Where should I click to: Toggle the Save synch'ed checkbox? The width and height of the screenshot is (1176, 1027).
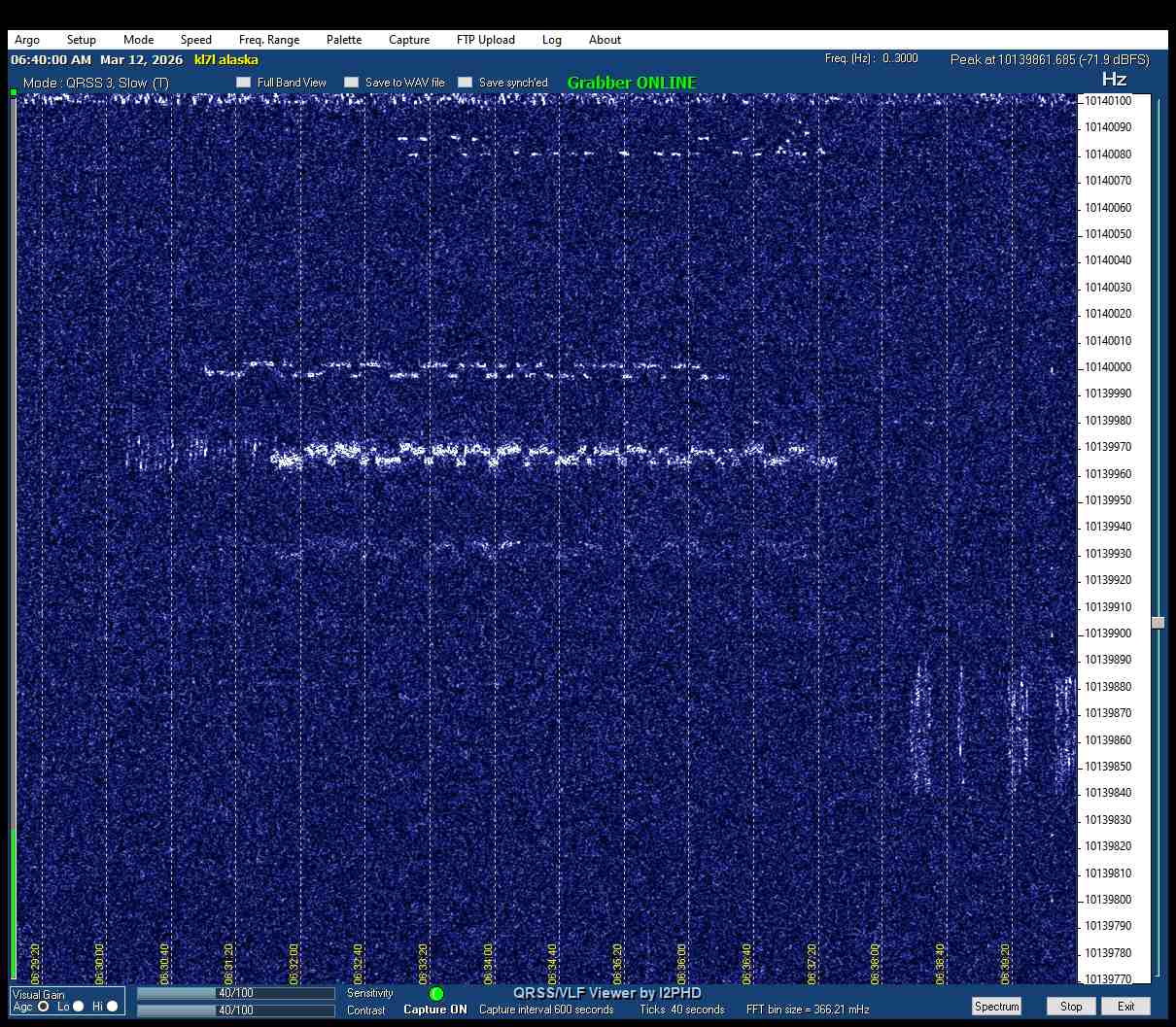466,83
